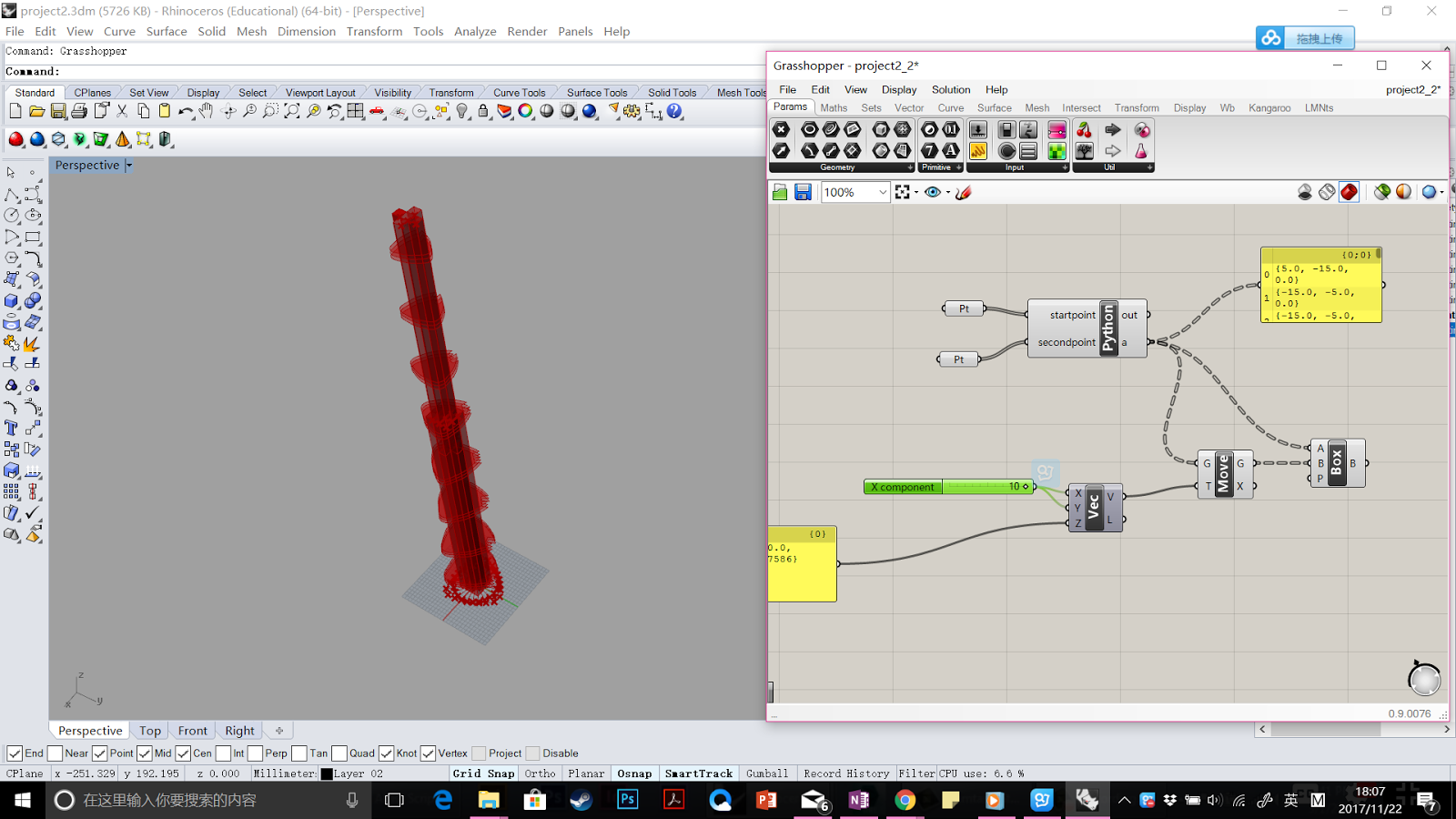1456x819 pixels.
Task: Toggle the End osnap checkbox
Action: coord(15,753)
